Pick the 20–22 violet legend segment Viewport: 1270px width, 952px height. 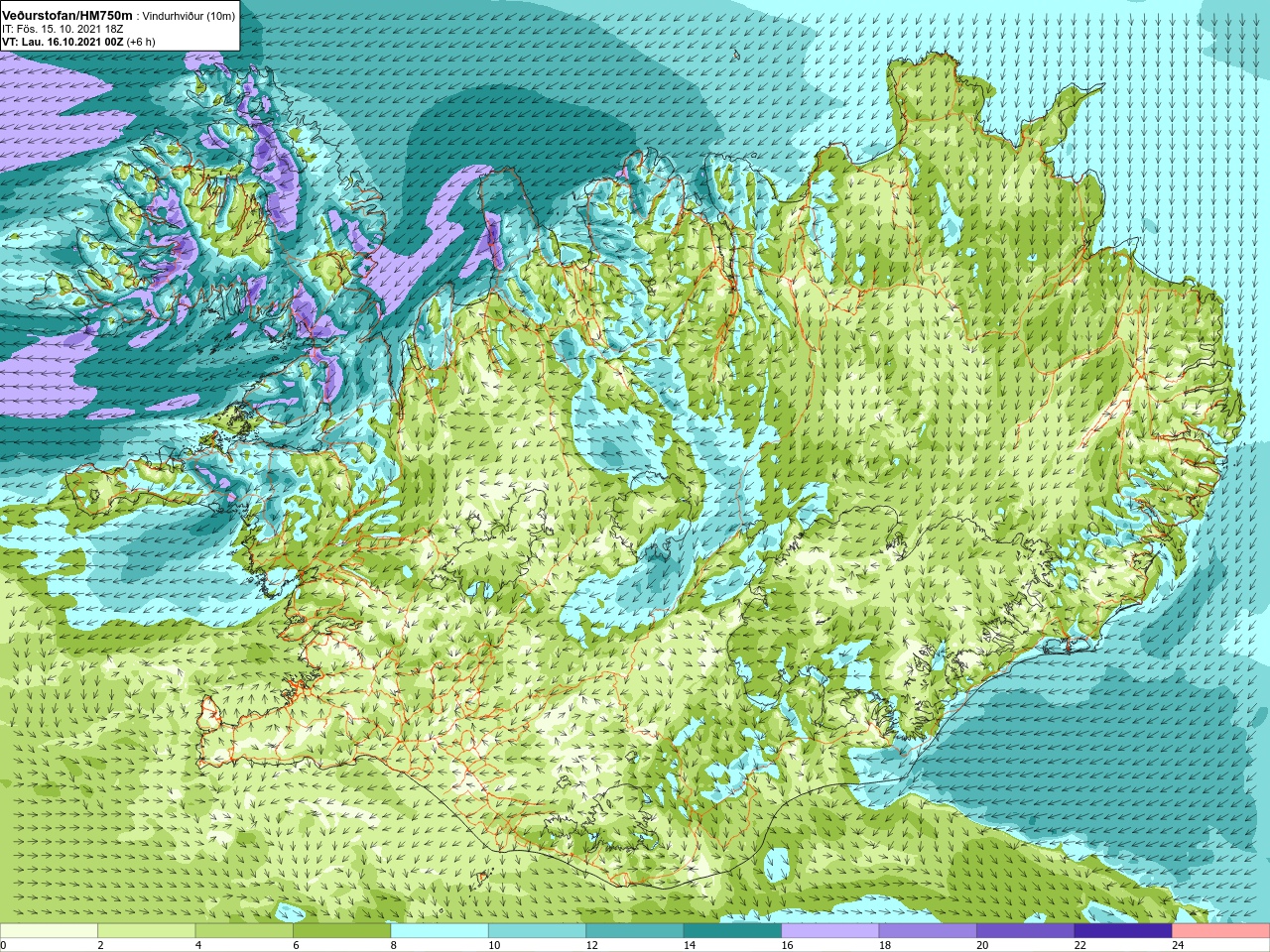click(x=1026, y=930)
